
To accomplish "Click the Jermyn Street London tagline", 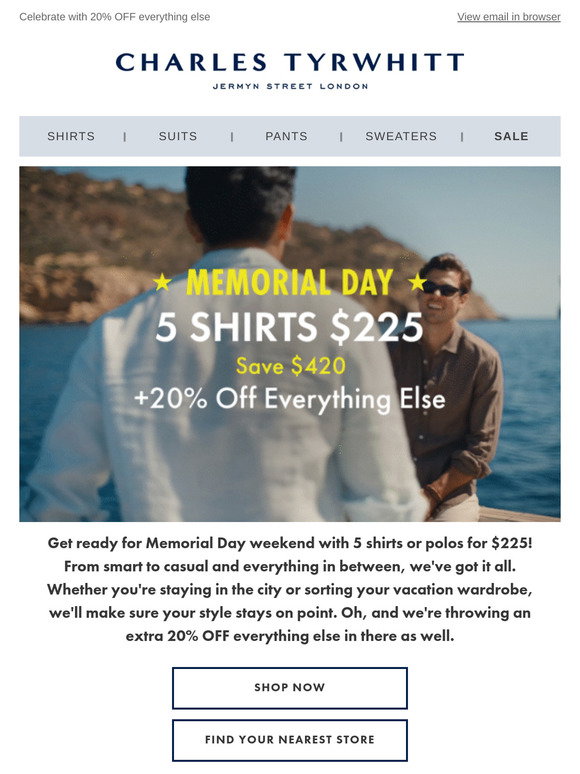I will point(290,86).
